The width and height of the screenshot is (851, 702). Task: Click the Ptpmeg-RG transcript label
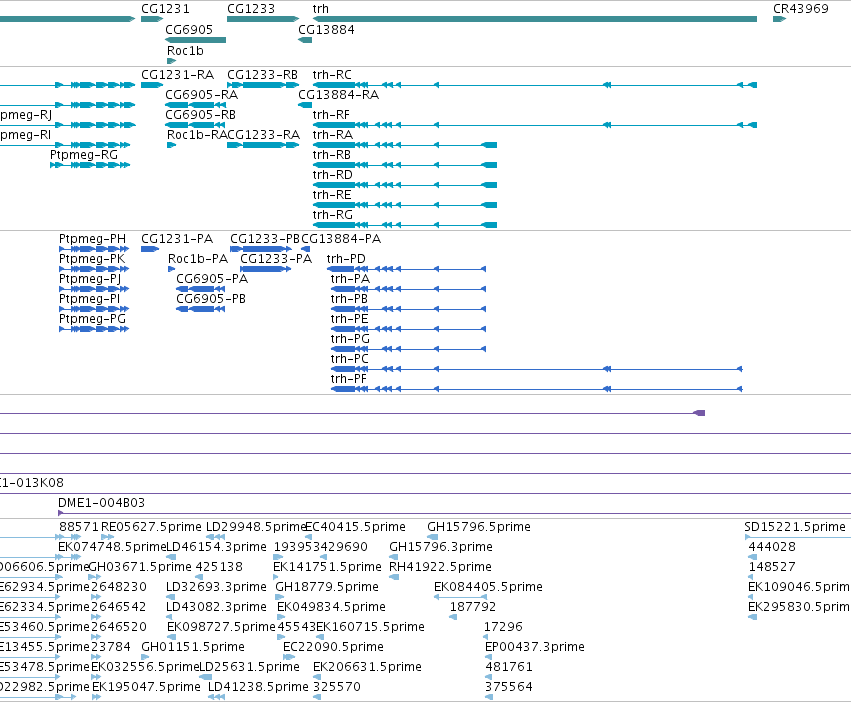click(84, 155)
